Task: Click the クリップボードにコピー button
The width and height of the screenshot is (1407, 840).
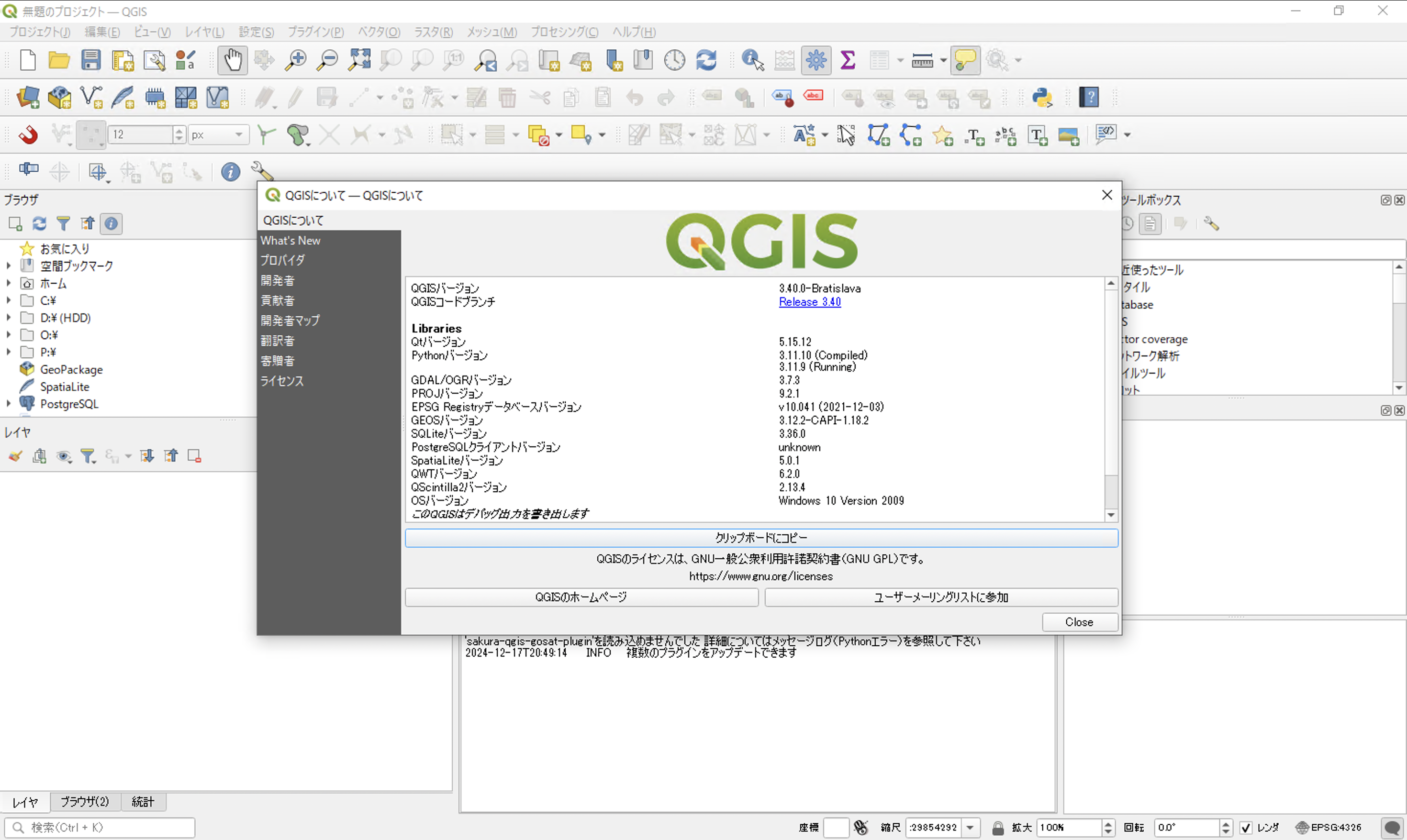Action: coord(761,538)
